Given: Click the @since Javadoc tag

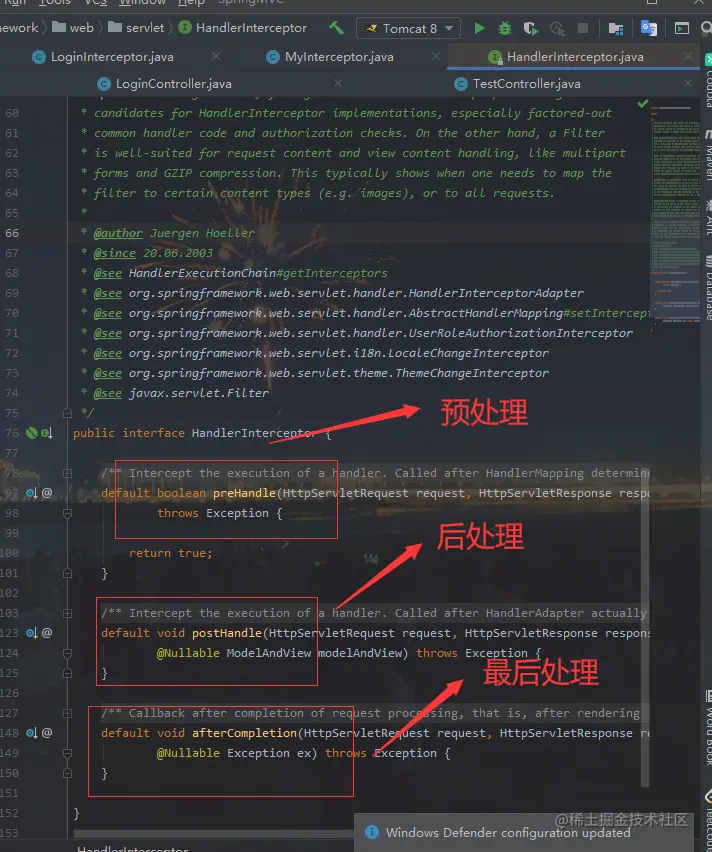Looking at the screenshot, I should point(115,253).
